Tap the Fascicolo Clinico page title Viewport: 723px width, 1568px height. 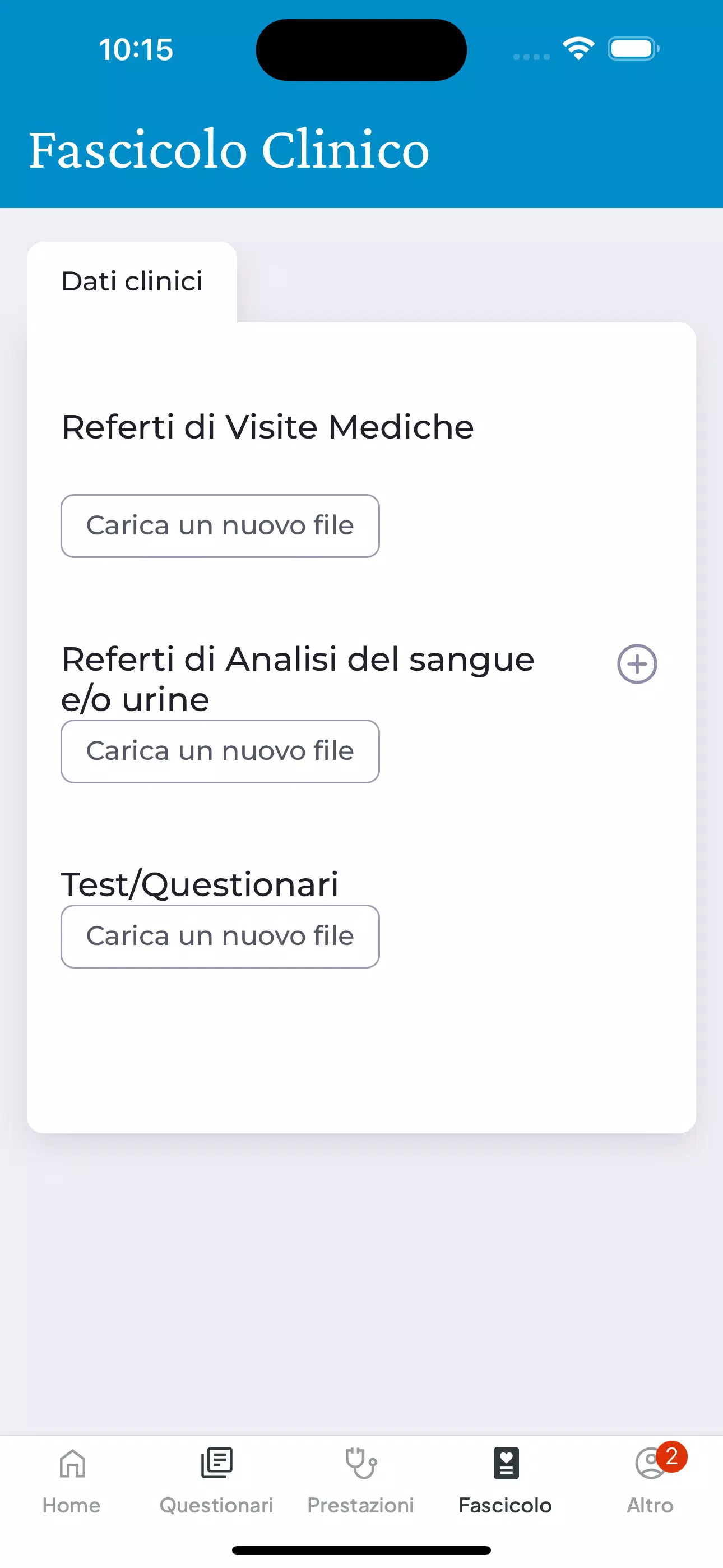click(x=229, y=150)
